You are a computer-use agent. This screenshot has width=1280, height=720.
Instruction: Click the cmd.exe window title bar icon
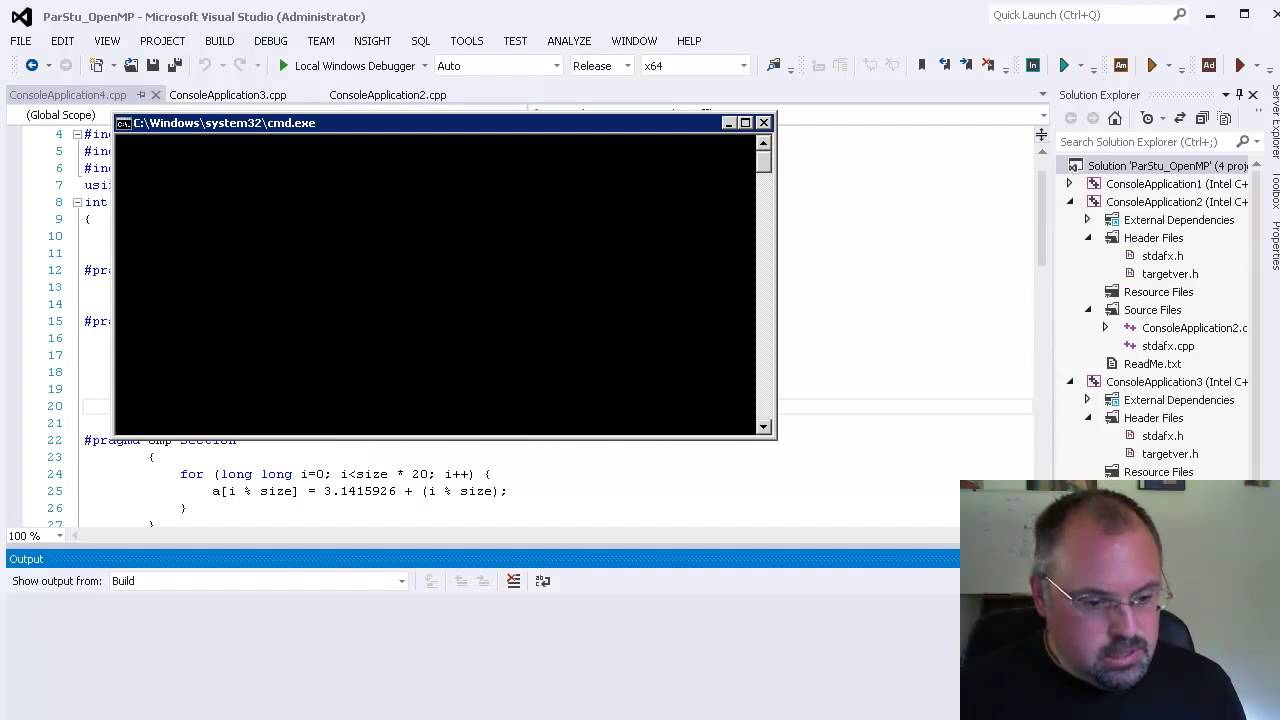point(124,123)
